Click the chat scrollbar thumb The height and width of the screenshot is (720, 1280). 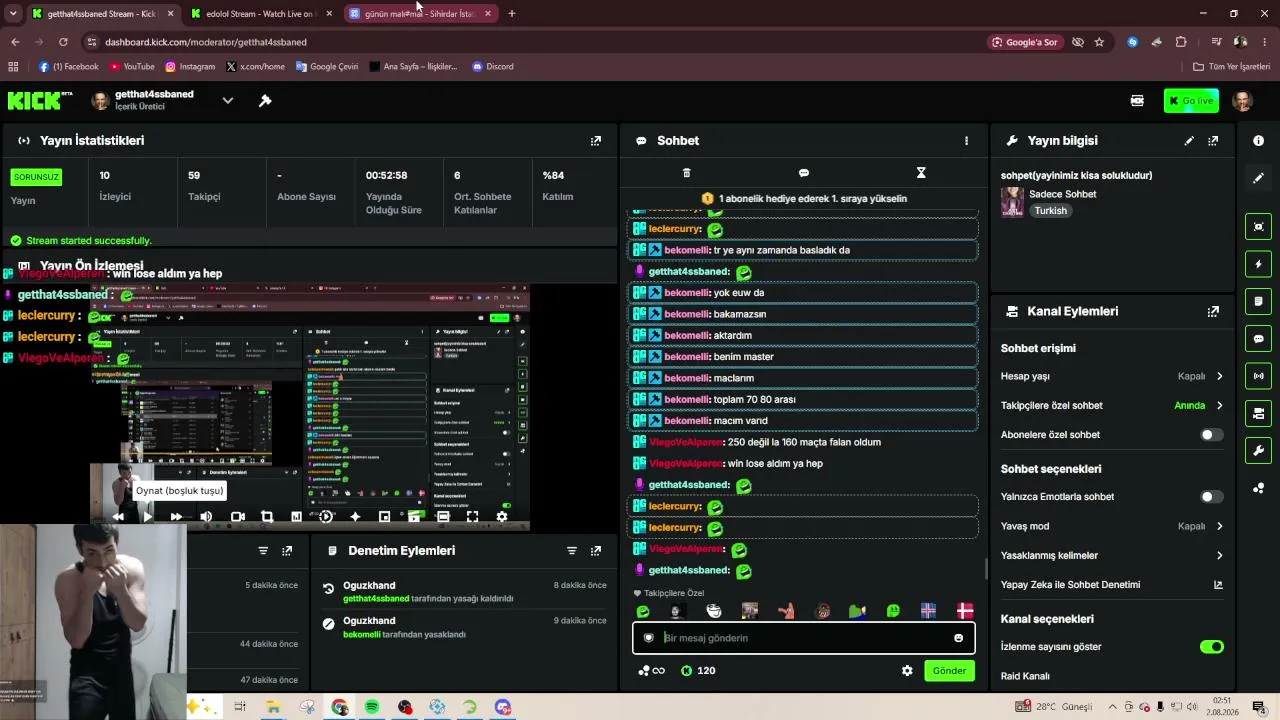click(985, 569)
